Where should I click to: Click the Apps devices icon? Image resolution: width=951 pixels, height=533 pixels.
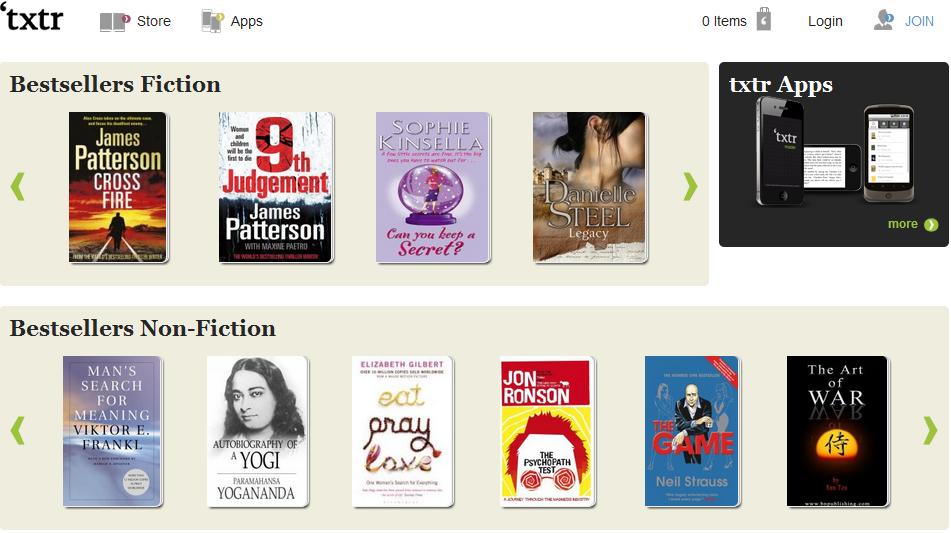tap(212, 21)
